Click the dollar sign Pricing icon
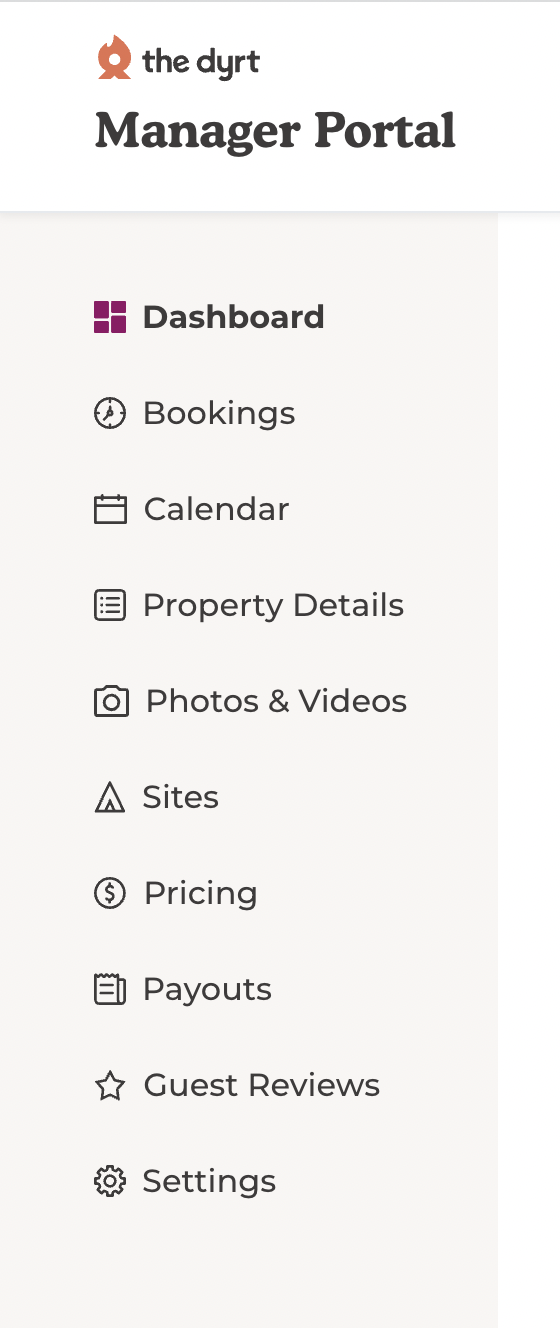 (110, 893)
